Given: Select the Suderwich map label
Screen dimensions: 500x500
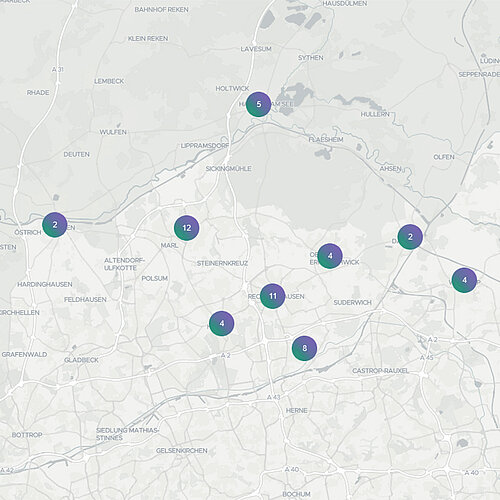Looking at the screenshot, I should click(x=352, y=302).
